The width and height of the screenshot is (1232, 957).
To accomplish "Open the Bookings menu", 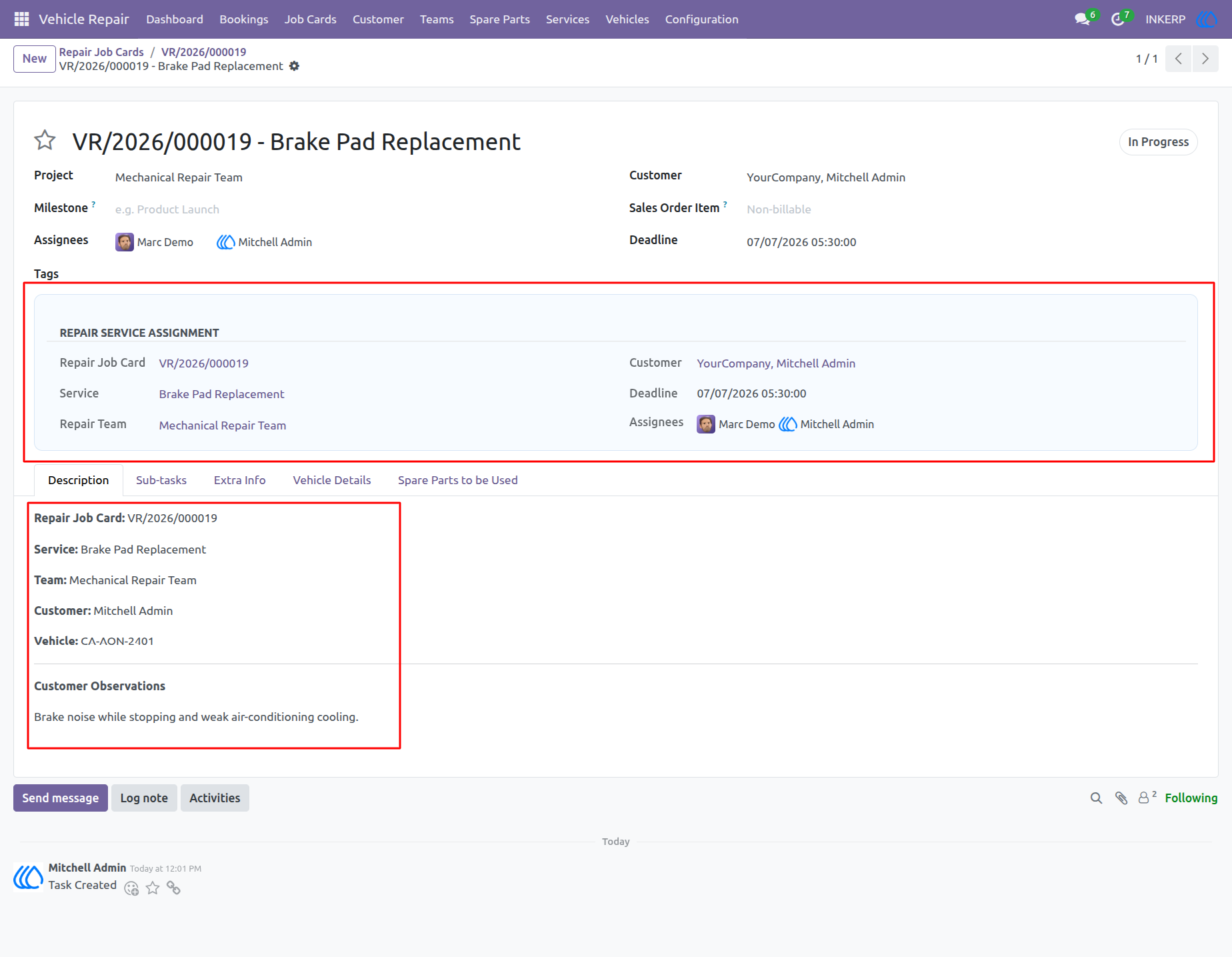I will (244, 19).
